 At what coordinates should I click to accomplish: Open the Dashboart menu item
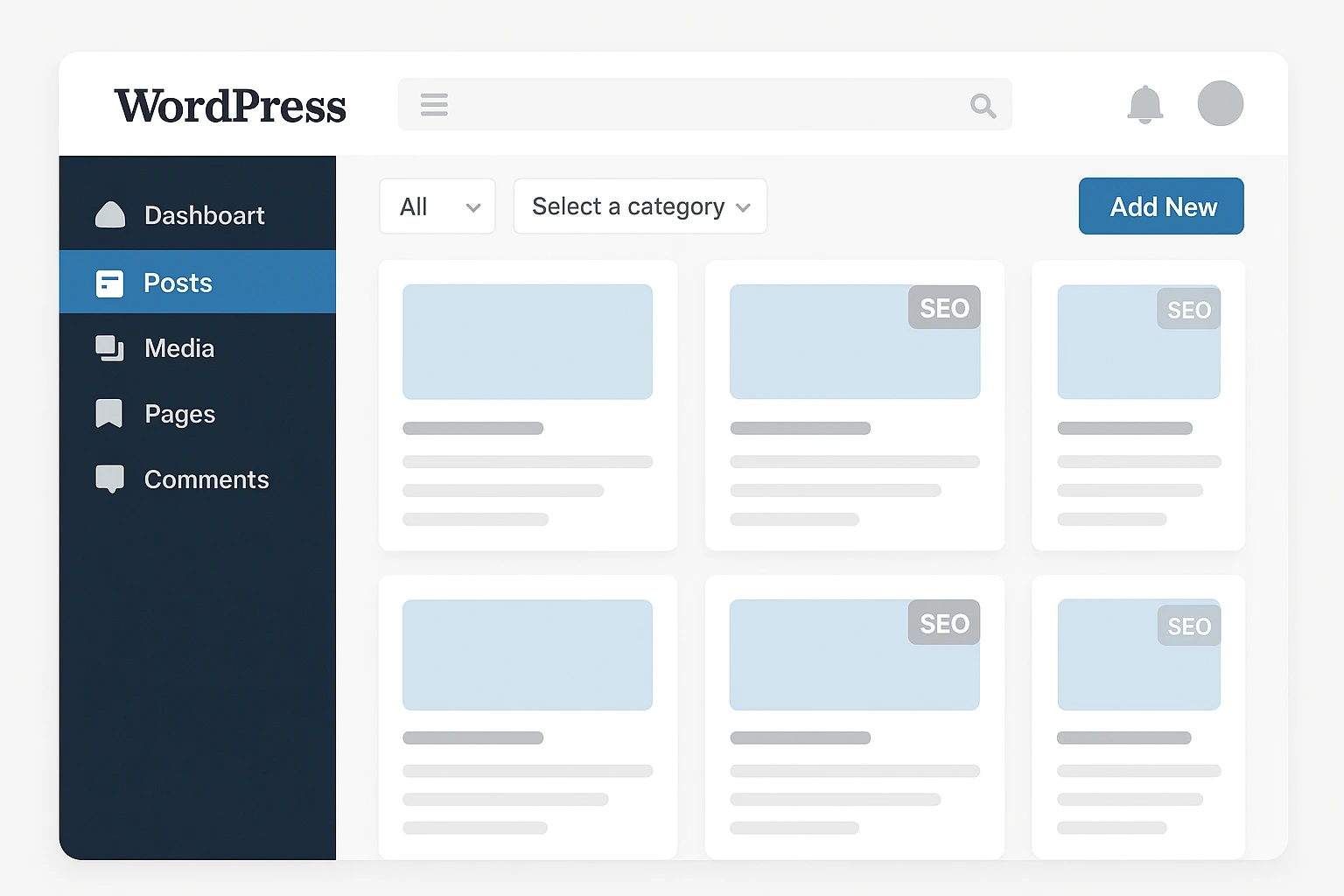pyautogui.click(x=198, y=215)
